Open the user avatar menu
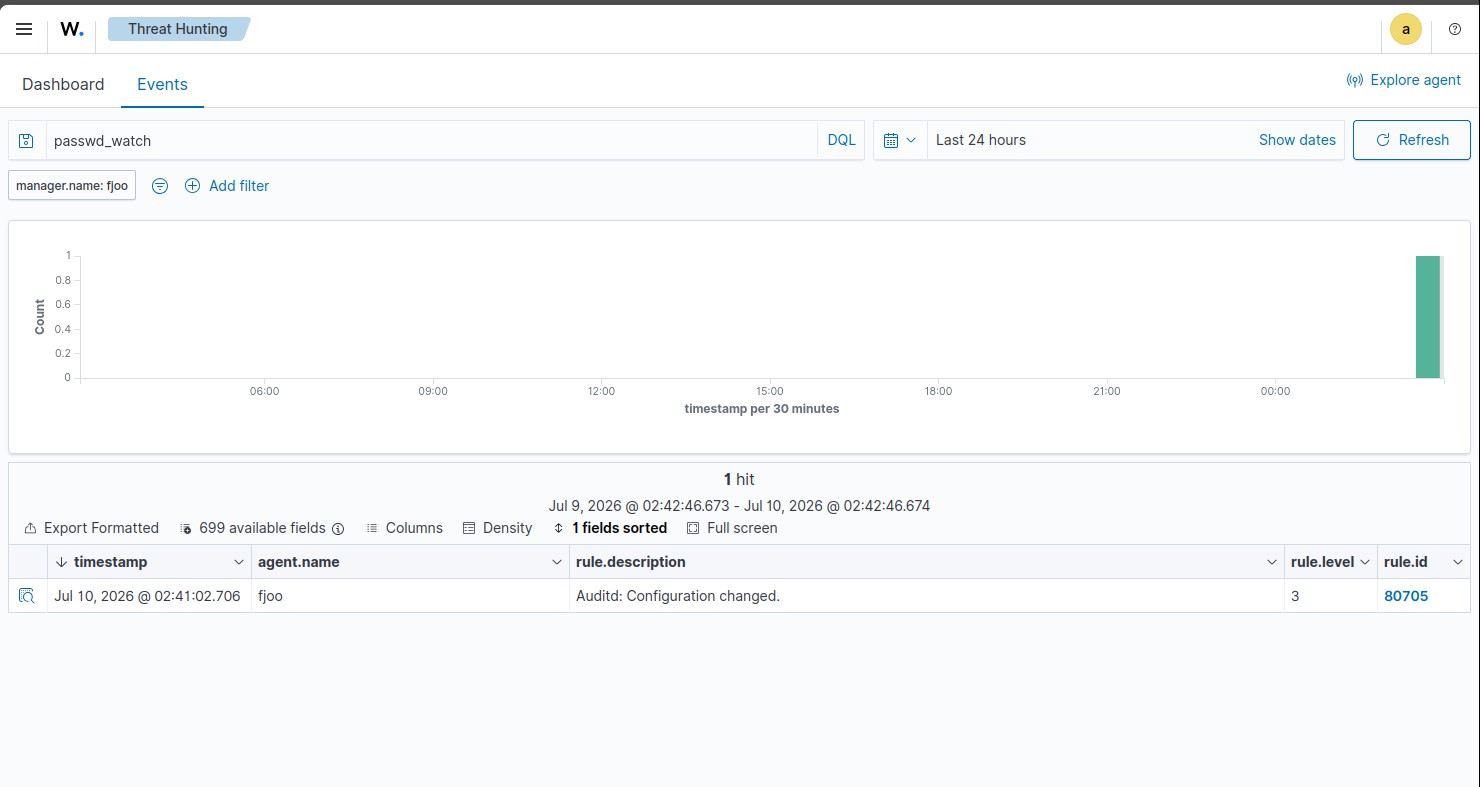The image size is (1480, 787). click(x=1405, y=29)
